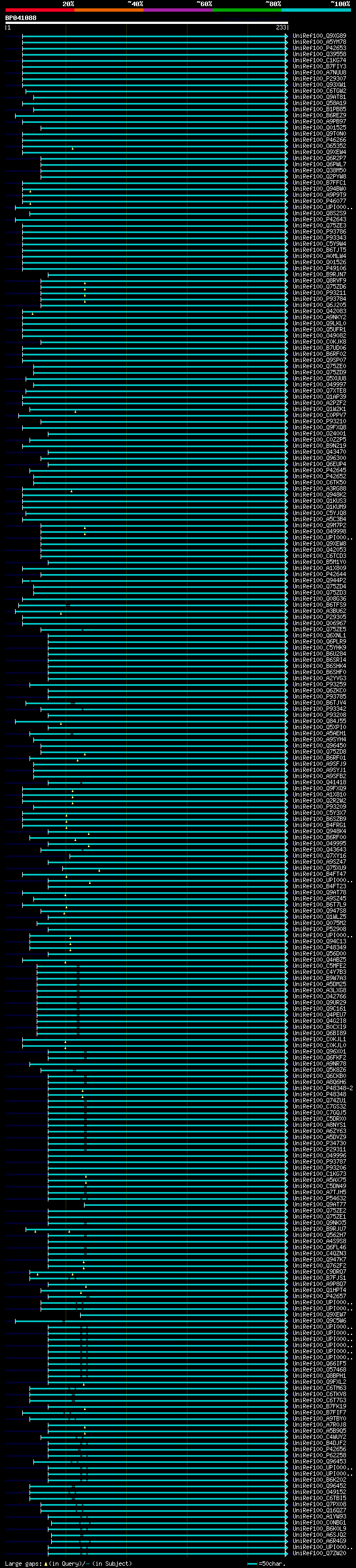Image resolution: width=356 pixels, height=1568 pixels.
Task: Select hit label UniRef100_B6U284
Action: point(319,654)
